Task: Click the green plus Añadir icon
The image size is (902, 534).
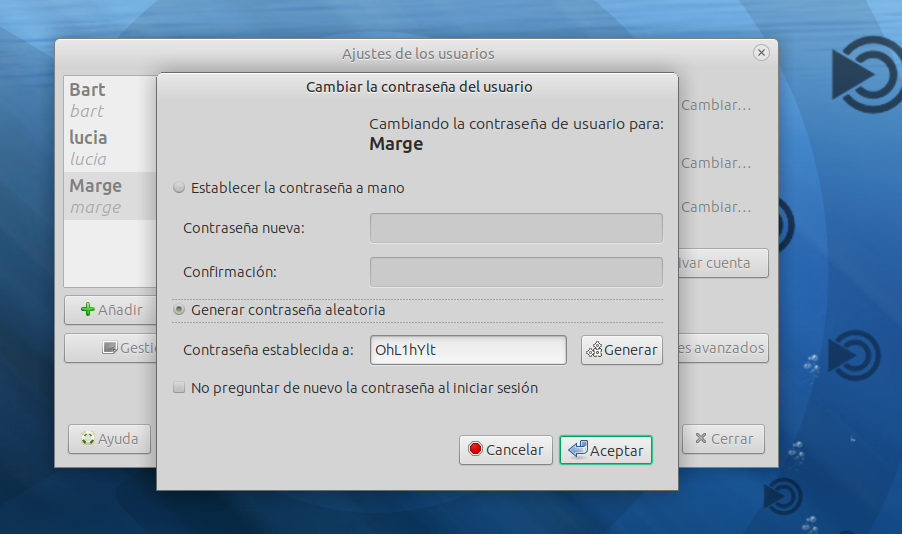Action: 87,311
